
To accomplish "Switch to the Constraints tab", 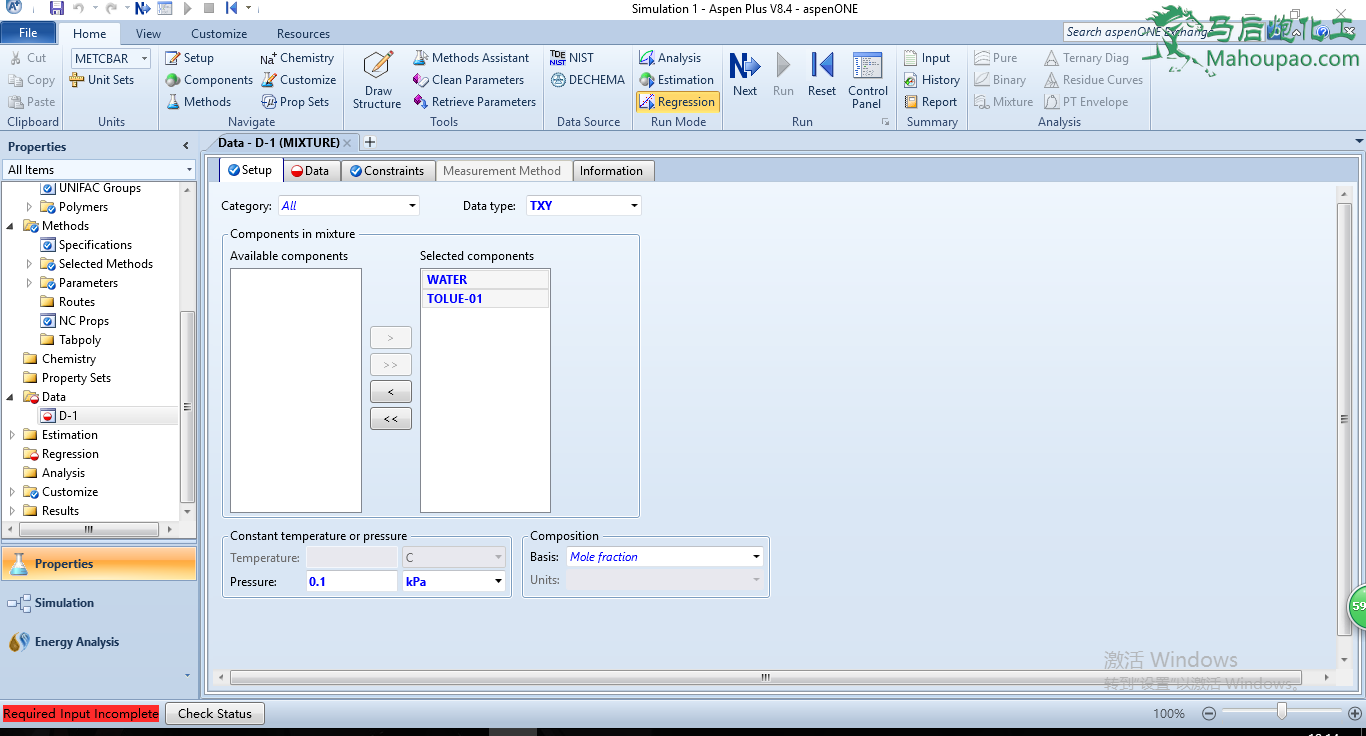I will click(386, 171).
